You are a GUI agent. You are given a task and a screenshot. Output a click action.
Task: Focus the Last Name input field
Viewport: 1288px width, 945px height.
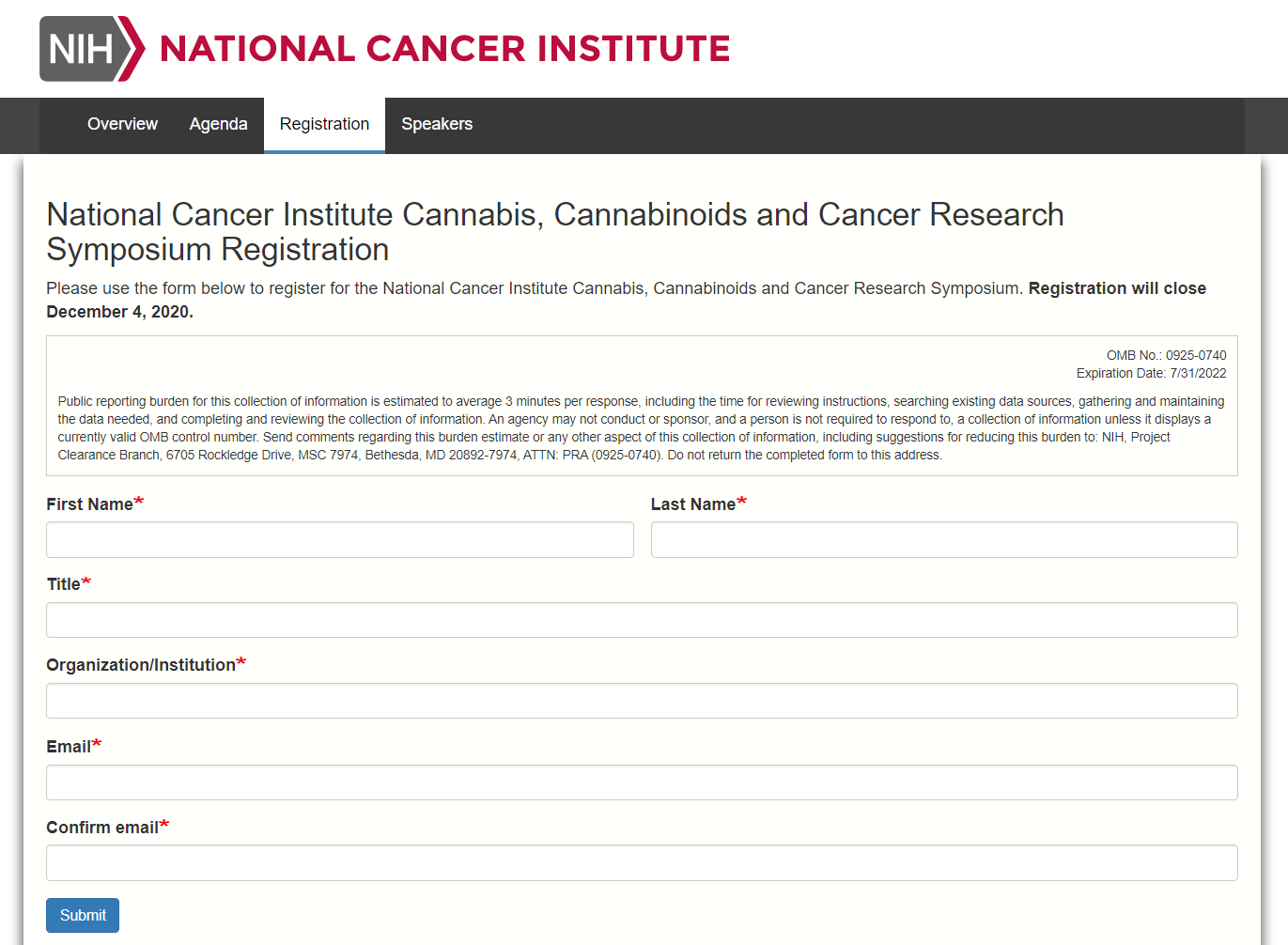click(x=944, y=540)
